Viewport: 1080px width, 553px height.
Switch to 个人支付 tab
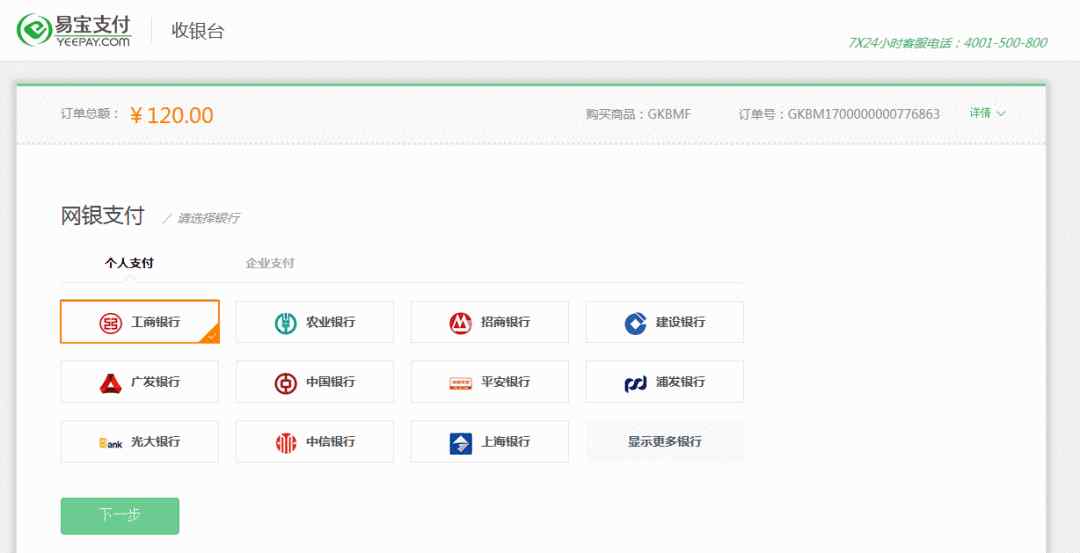[129, 264]
